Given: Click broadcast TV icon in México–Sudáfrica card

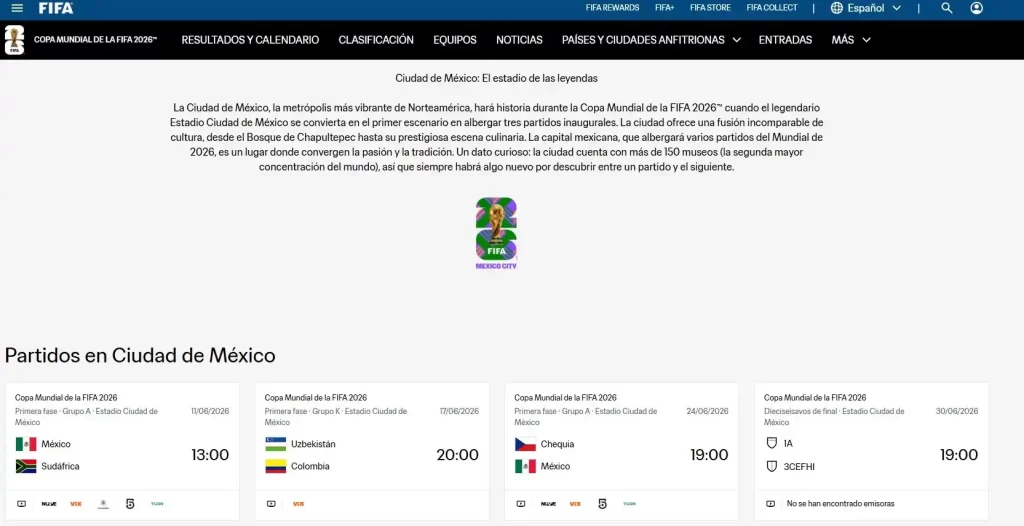Looking at the screenshot, I should pyautogui.click(x=21, y=504).
